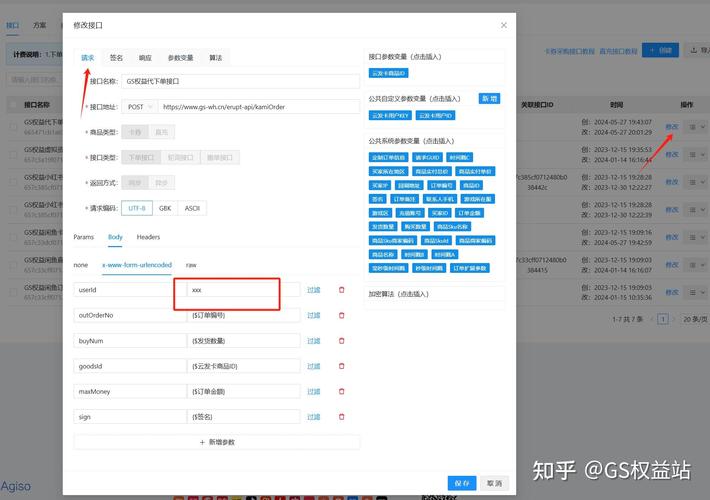Remove the buyNum parameter via trash icon

tap(341, 340)
